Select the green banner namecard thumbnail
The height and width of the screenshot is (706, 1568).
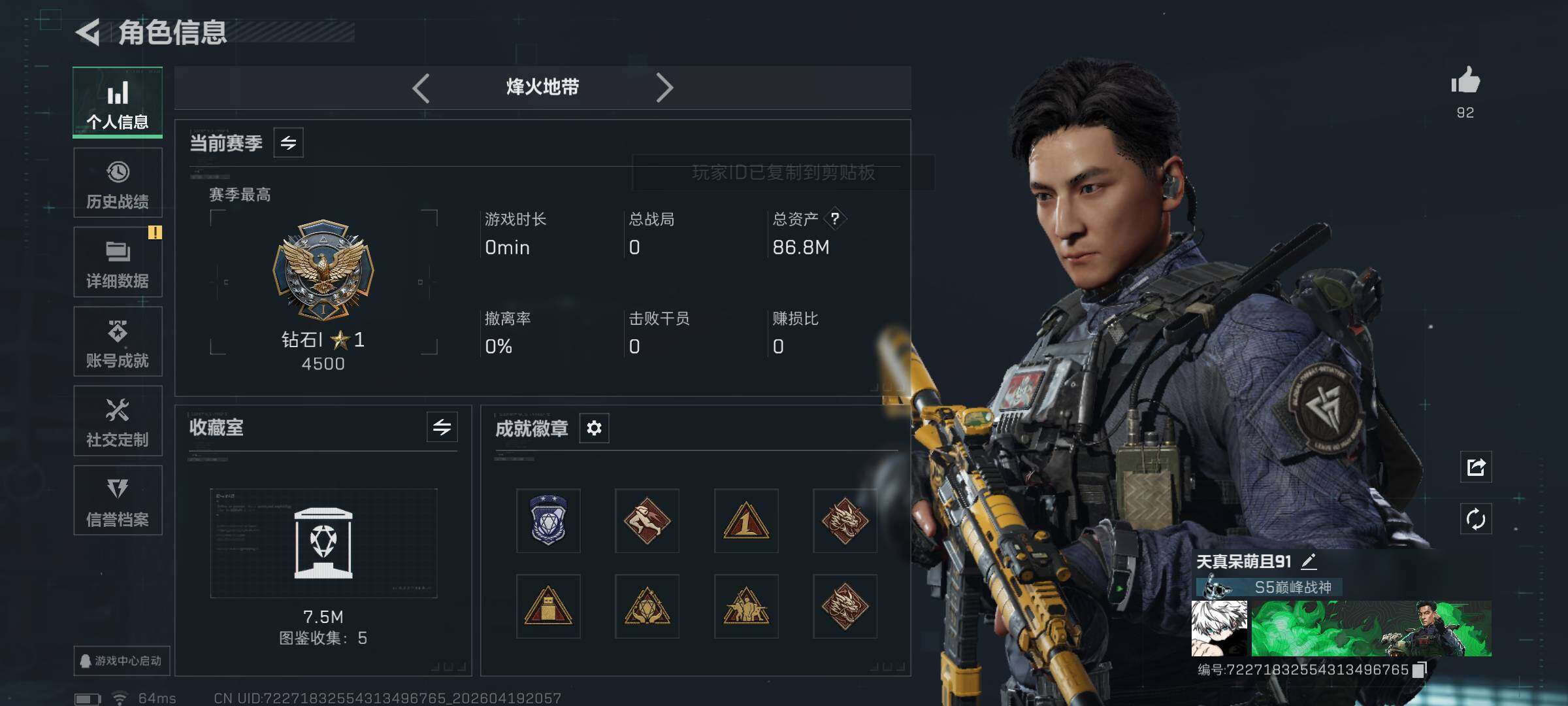pos(1371,628)
